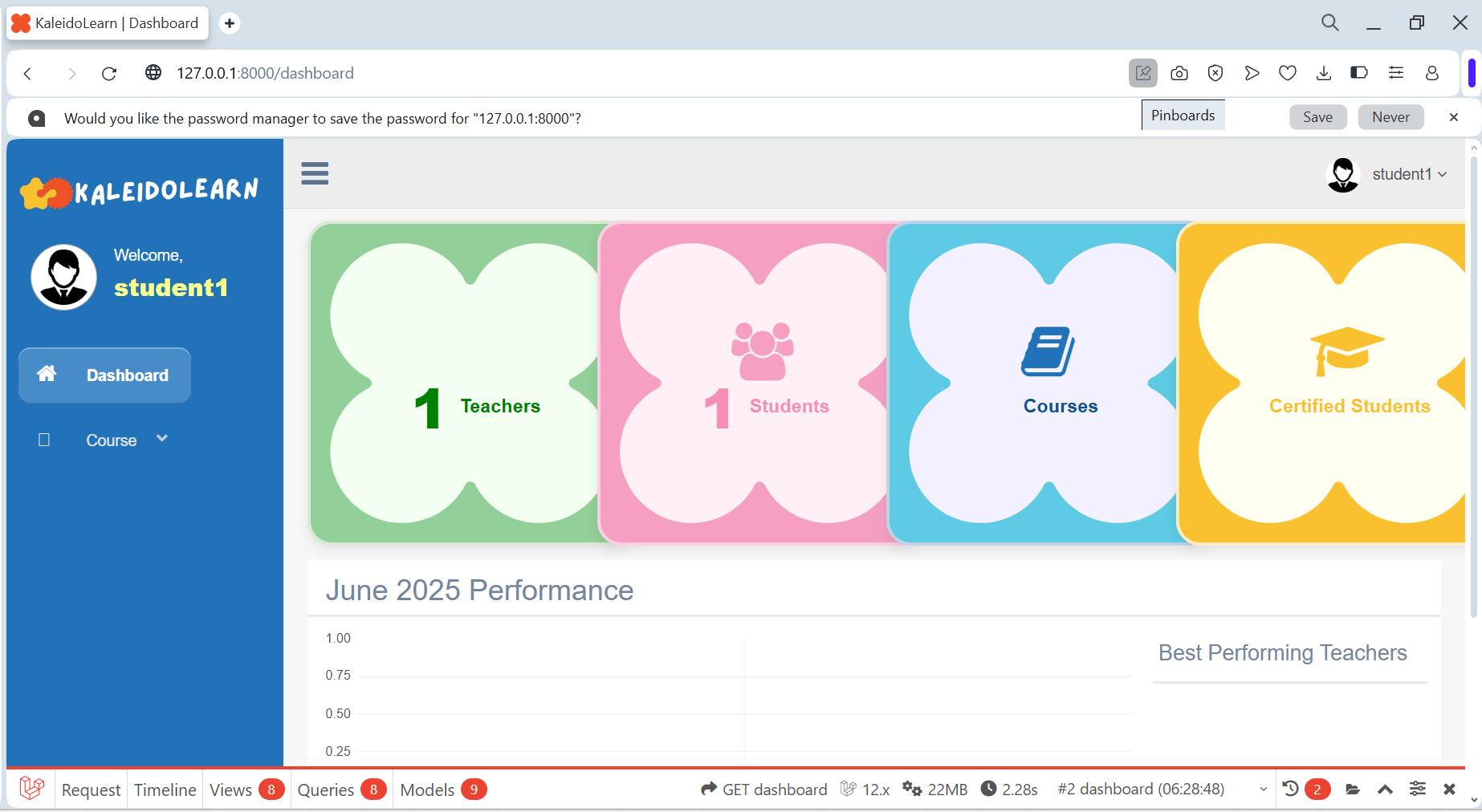Open a new browser tab
This screenshot has width=1482, height=812.
click(230, 23)
